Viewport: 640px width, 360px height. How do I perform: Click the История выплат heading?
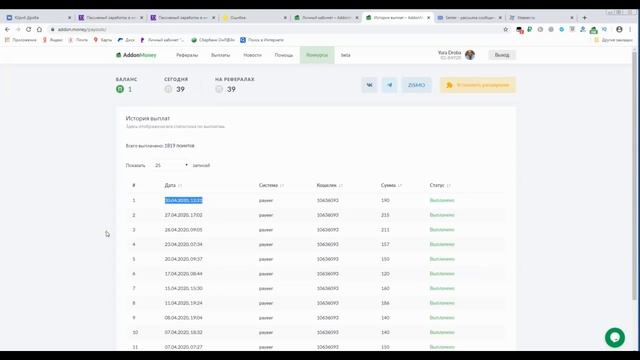[x=147, y=118]
